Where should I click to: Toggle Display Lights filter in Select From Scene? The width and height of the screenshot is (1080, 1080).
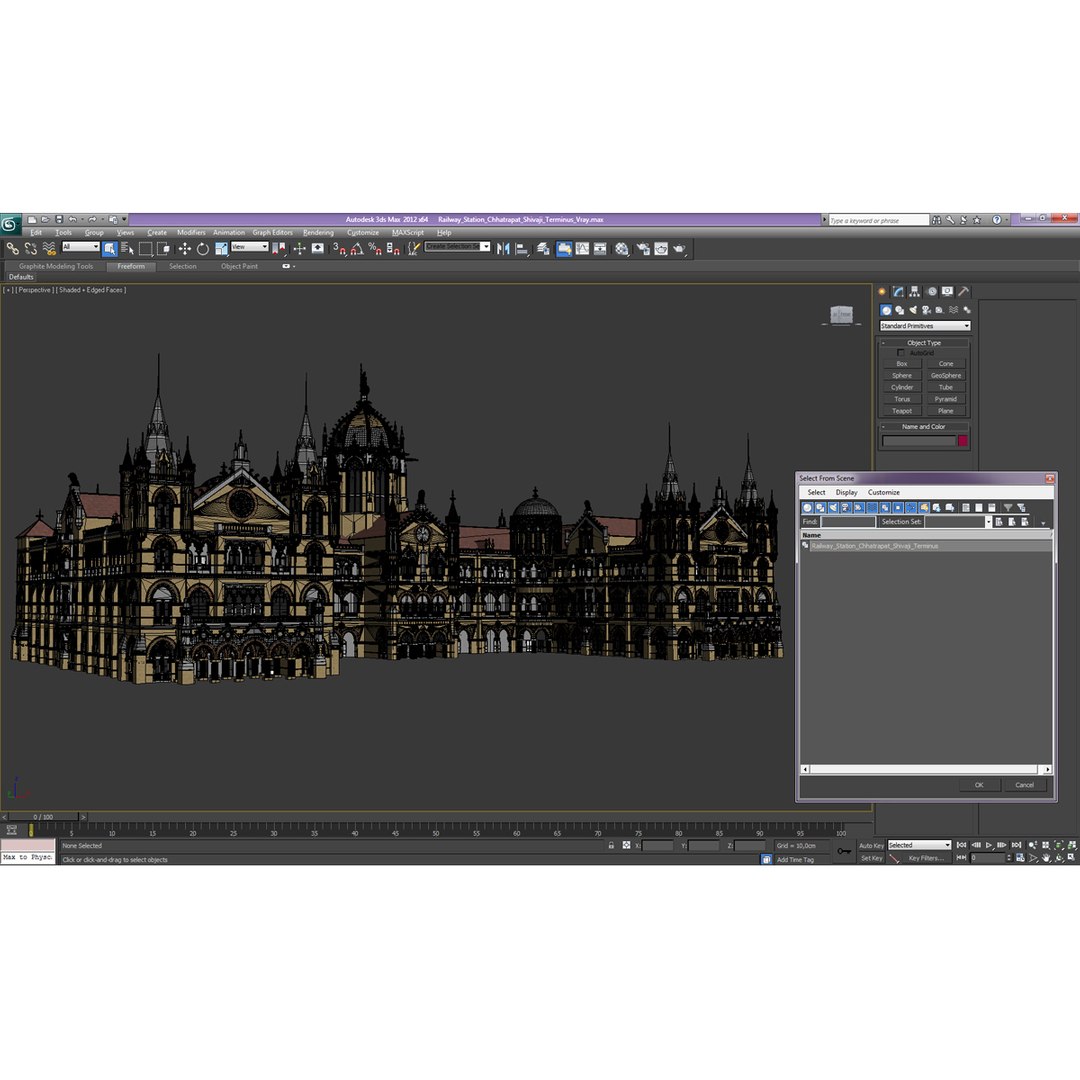(833, 508)
